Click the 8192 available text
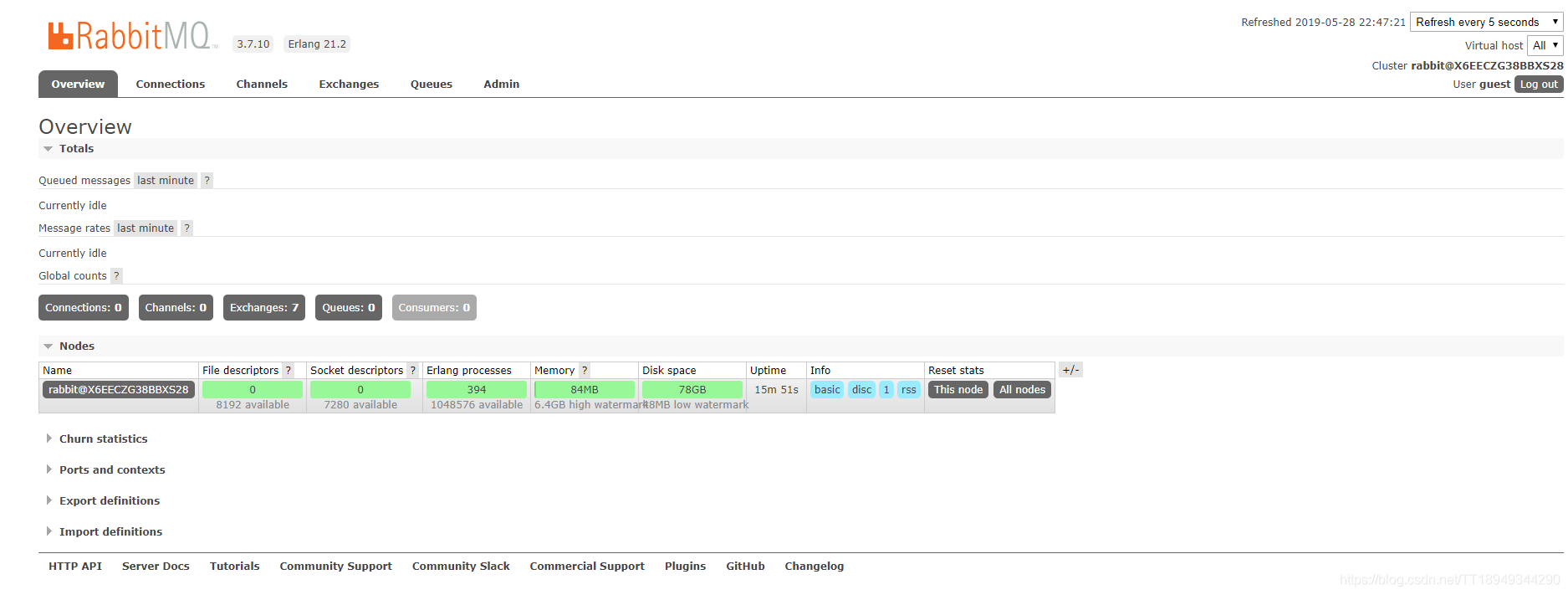The image size is (1568, 595). click(253, 405)
